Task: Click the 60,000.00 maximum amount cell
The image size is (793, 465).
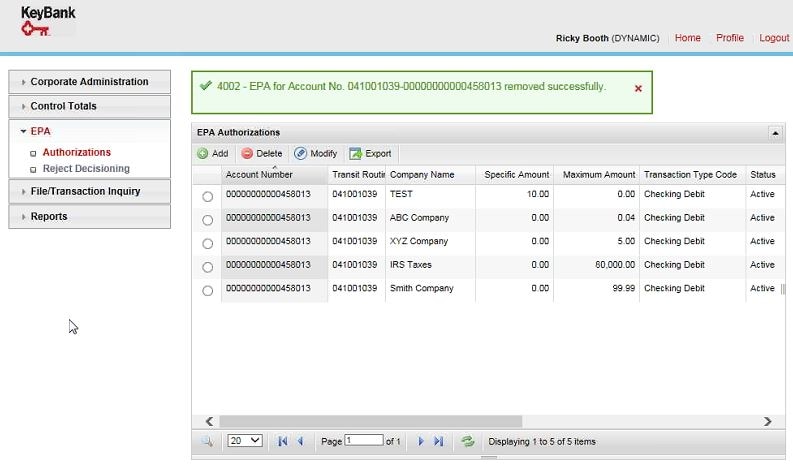Action: (597, 265)
